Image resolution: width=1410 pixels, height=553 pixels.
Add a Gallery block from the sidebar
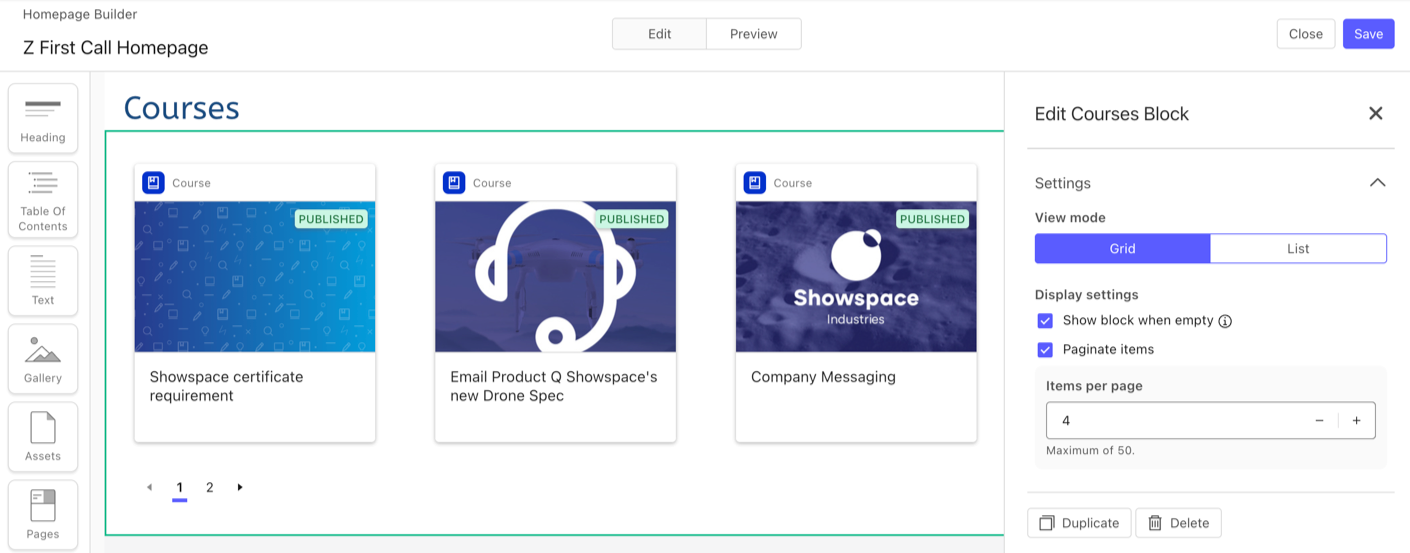(x=43, y=359)
